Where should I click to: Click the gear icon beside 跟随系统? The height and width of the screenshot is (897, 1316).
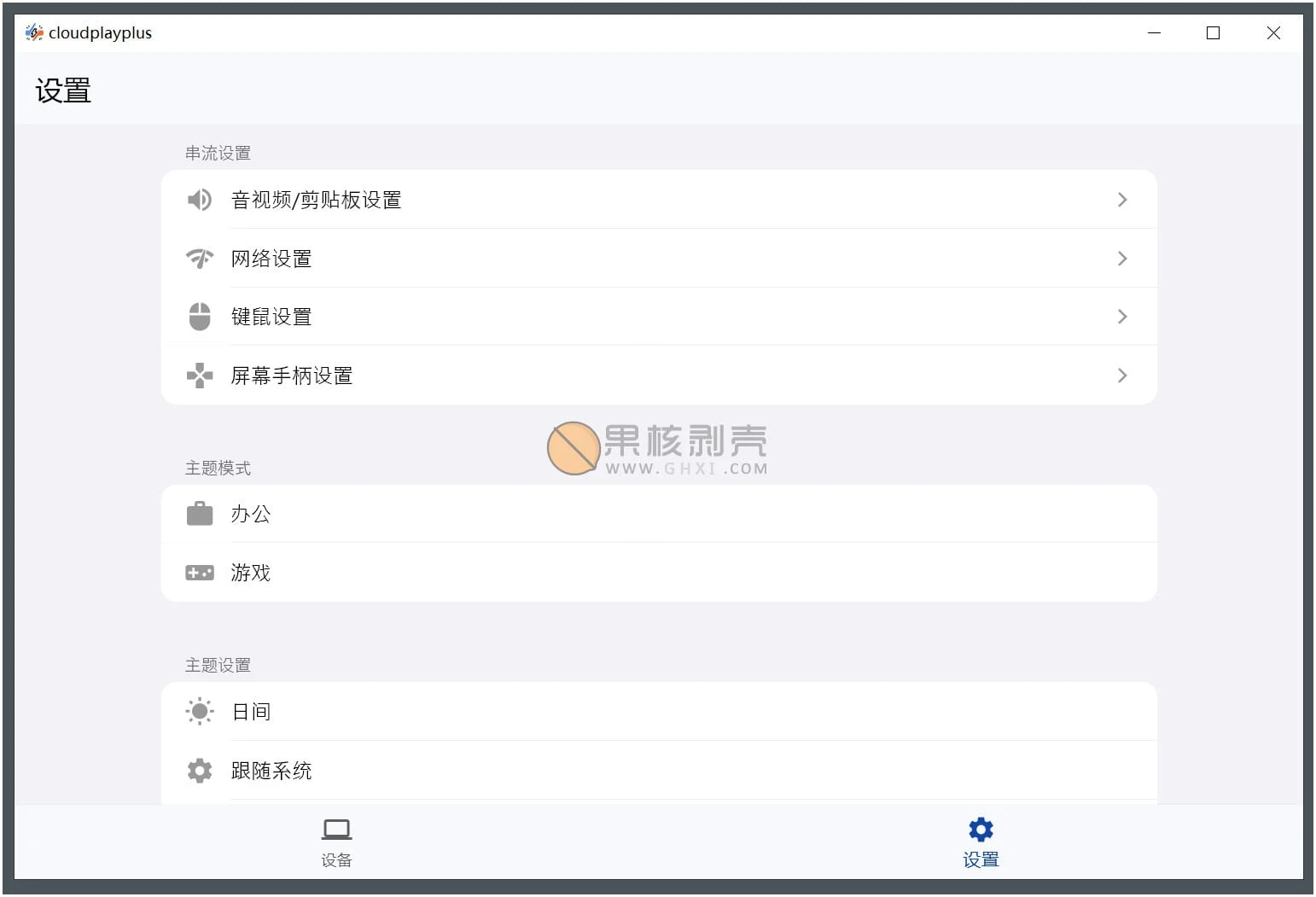[199, 770]
